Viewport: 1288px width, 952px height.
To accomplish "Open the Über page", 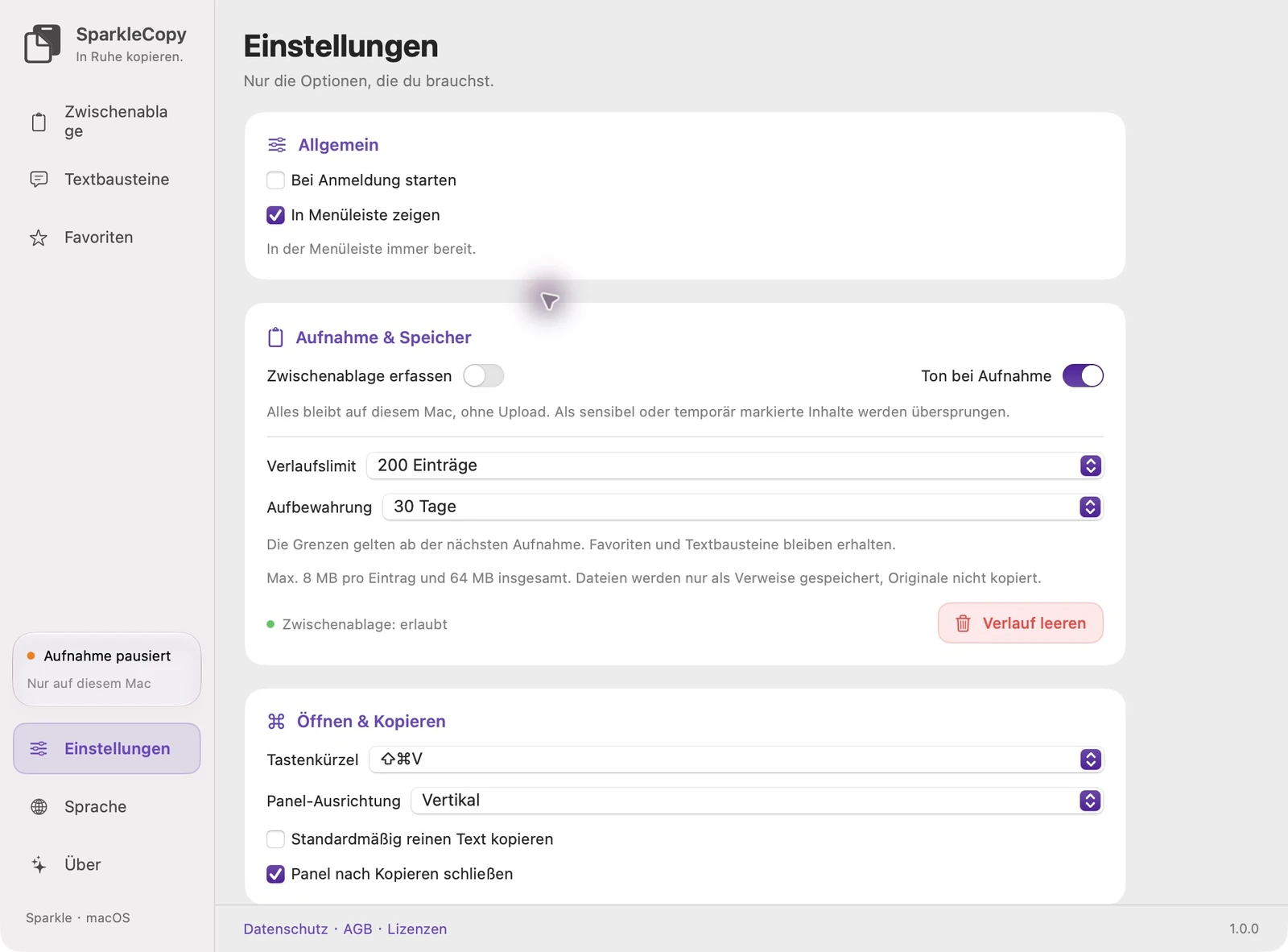I will (x=107, y=865).
